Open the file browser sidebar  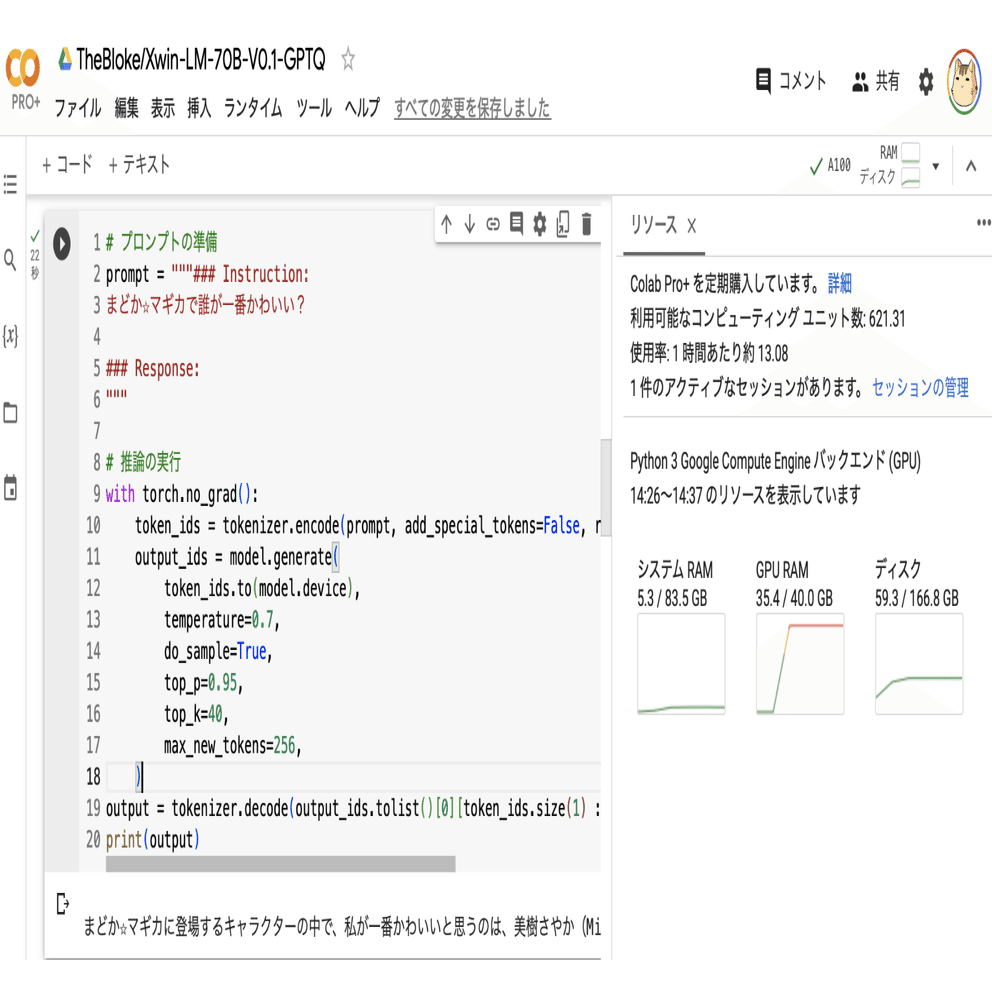(12, 414)
